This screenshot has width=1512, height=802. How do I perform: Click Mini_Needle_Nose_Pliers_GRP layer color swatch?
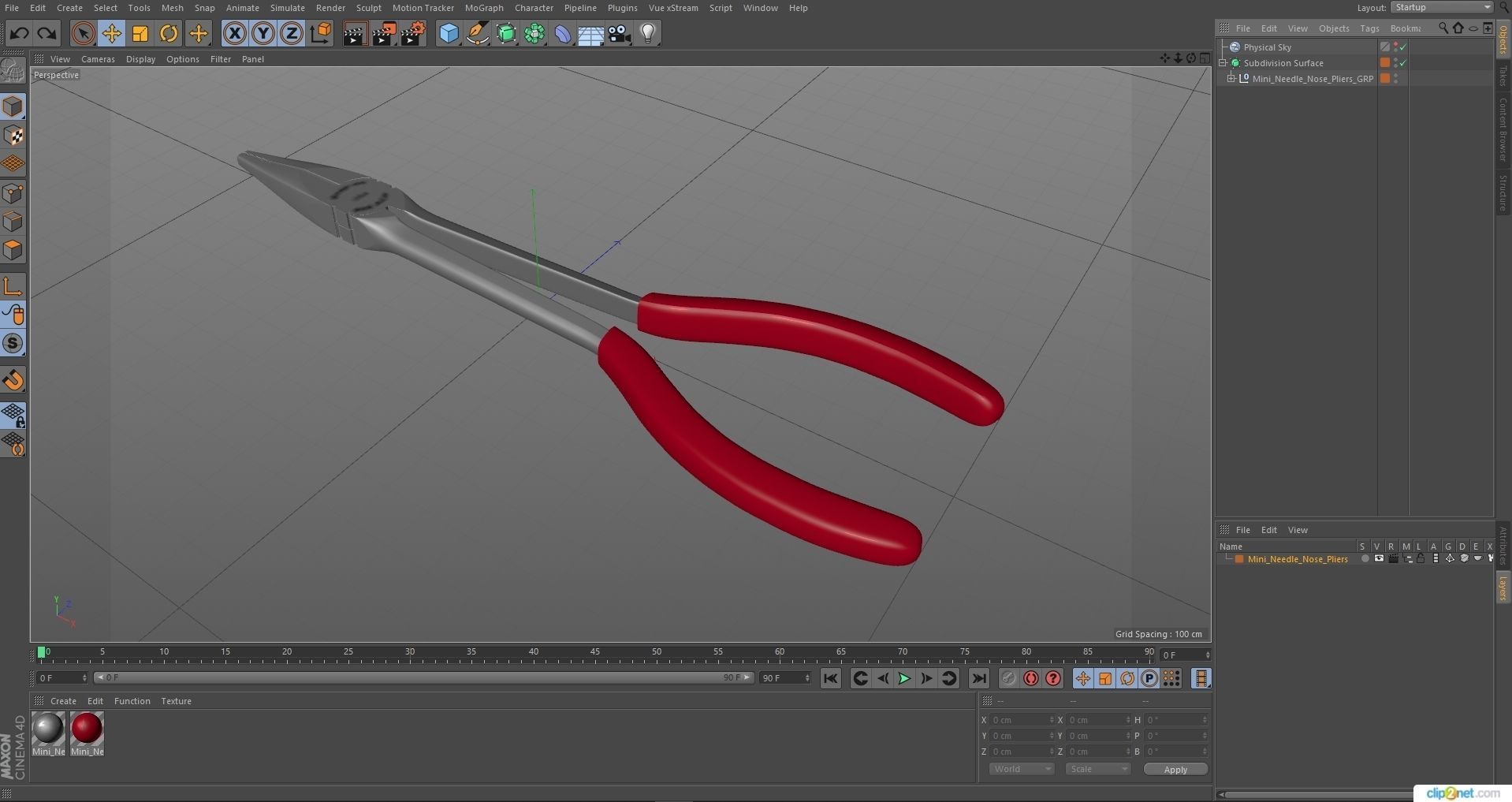tap(1385, 79)
